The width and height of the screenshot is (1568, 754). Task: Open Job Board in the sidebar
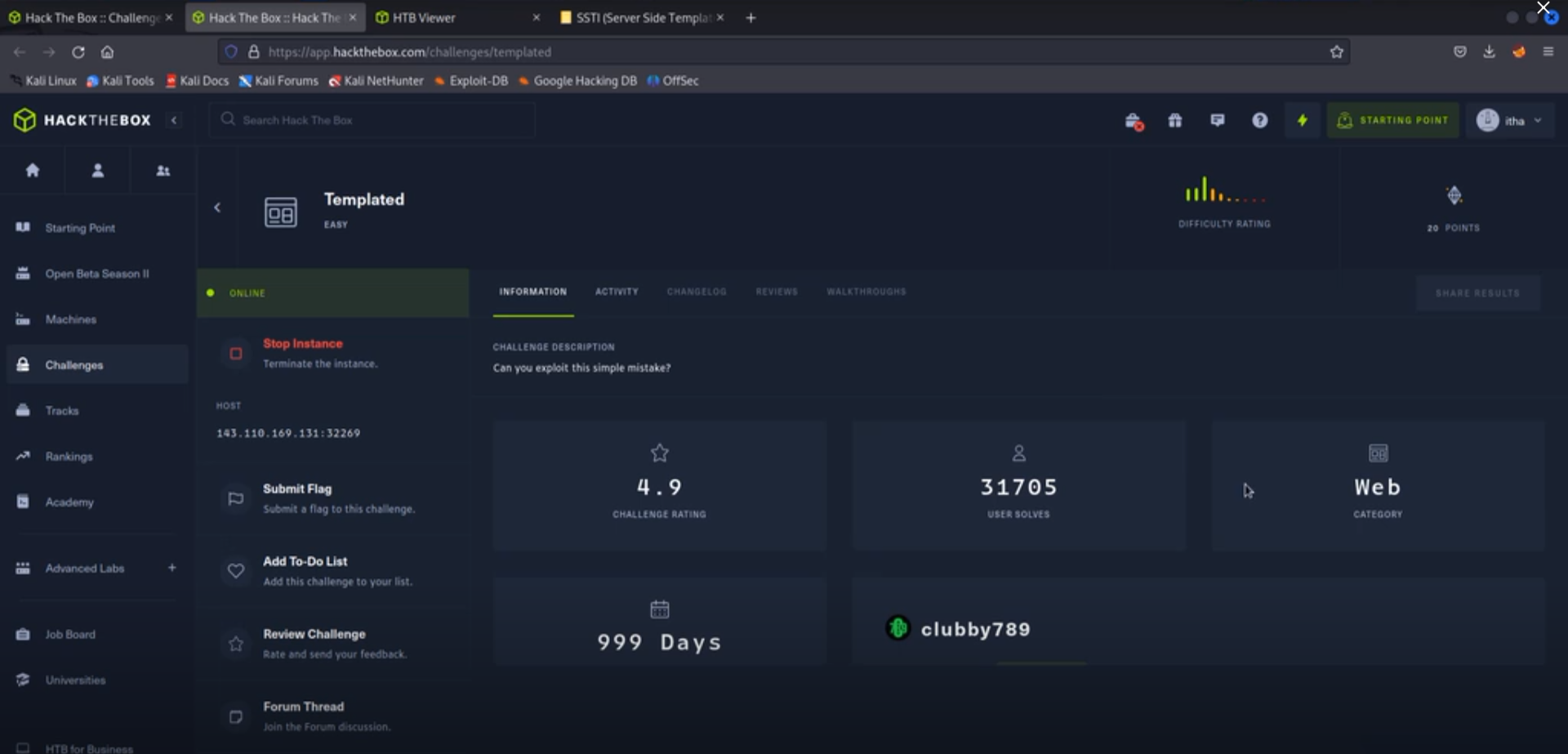pos(96,634)
